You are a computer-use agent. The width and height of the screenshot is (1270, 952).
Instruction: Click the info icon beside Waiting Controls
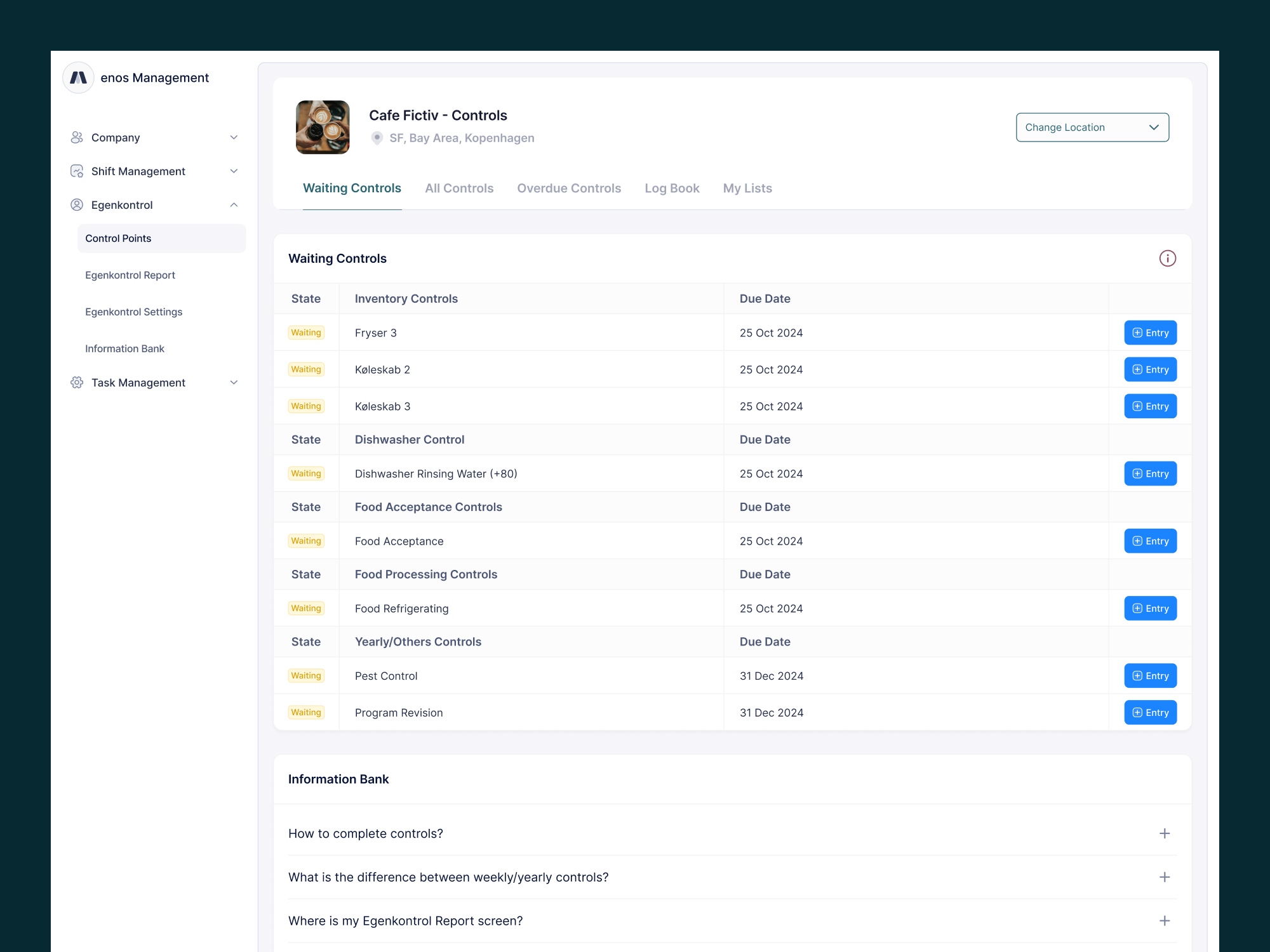point(1167,258)
